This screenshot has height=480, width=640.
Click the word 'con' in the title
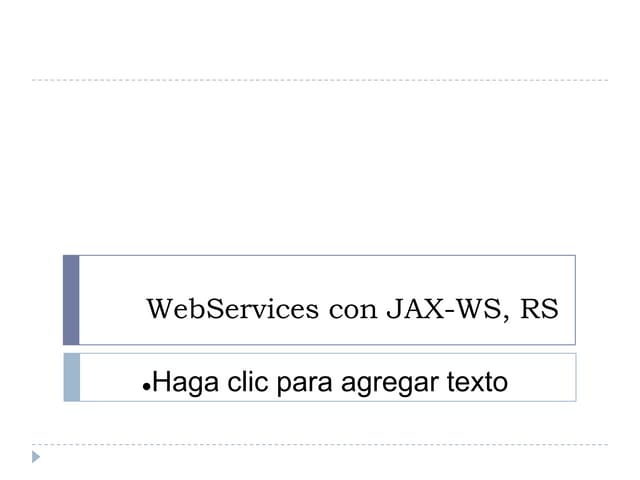pyautogui.click(x=353, y=311)
